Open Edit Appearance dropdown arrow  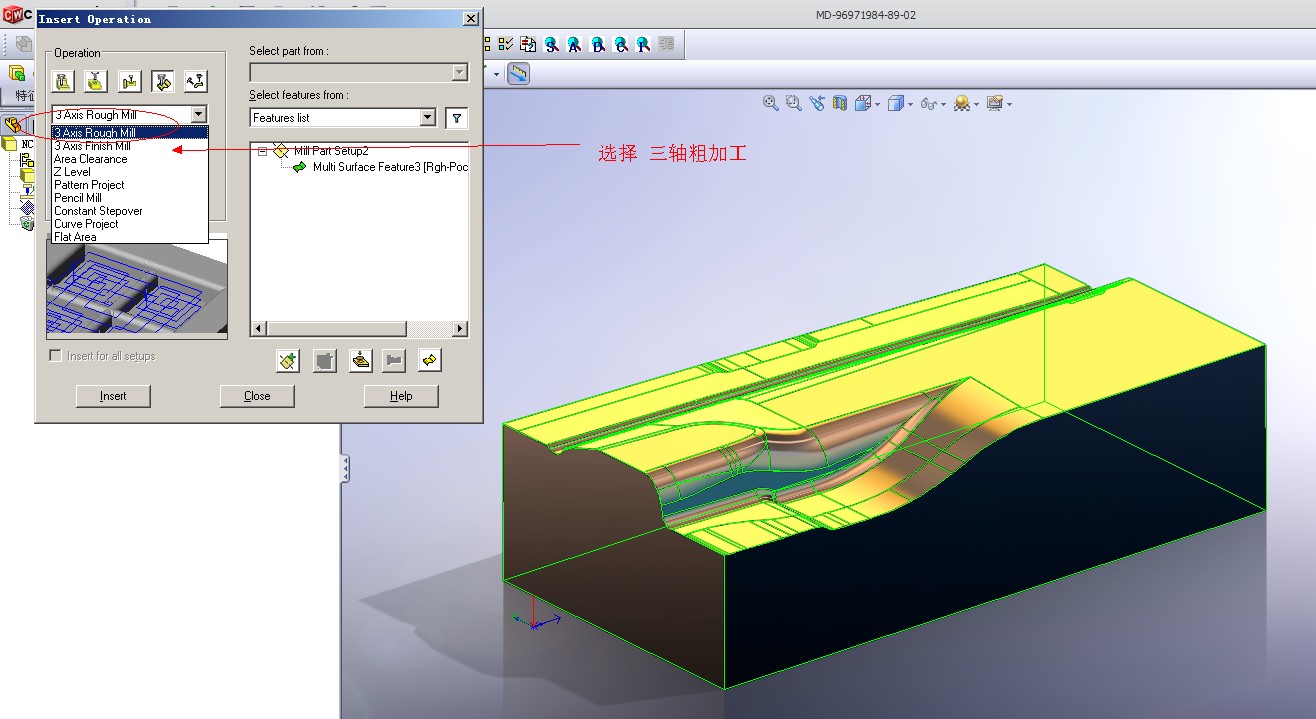tap(976, 104)
